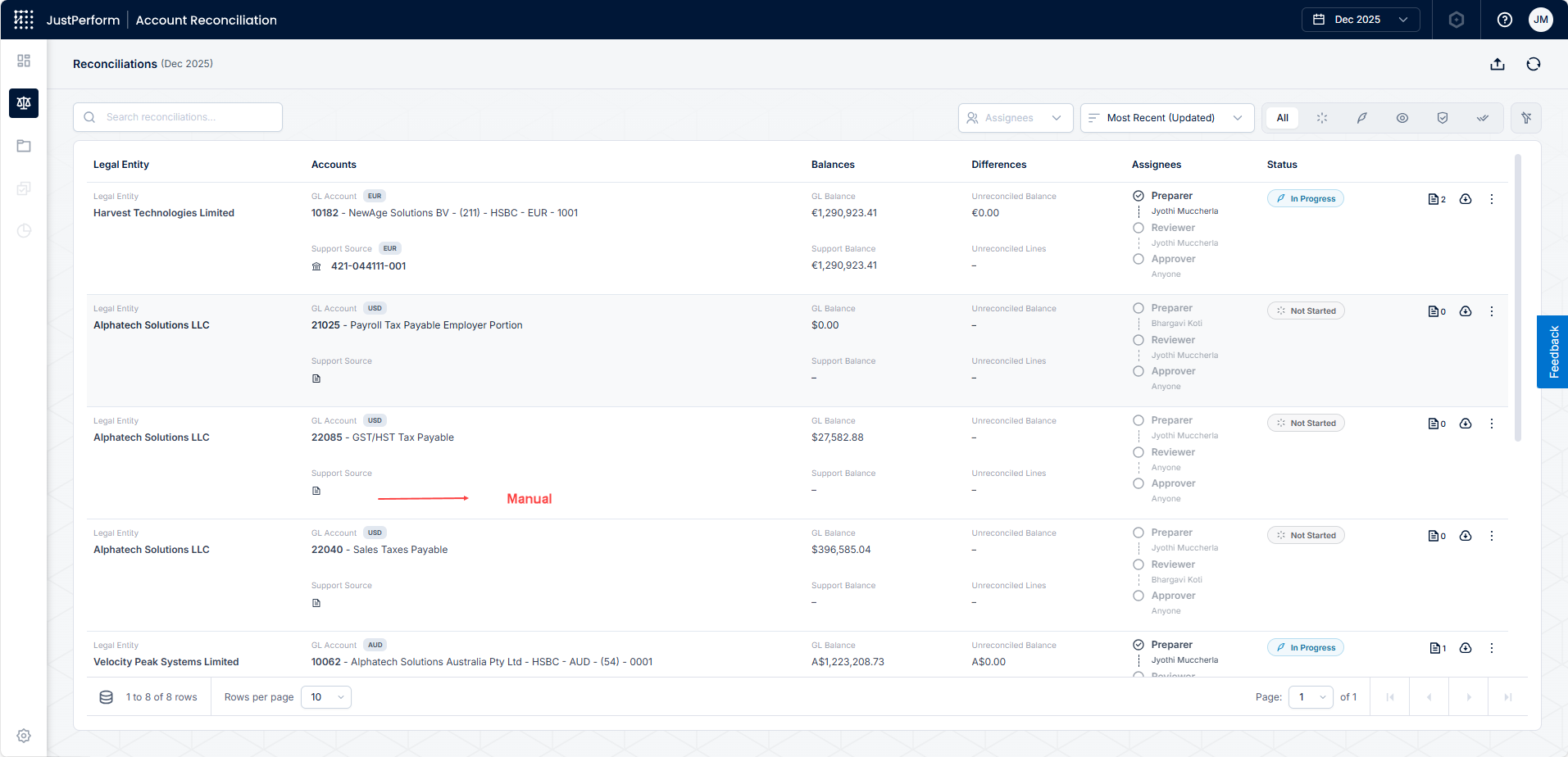Open more options for account 10182 row
The image size is (1568, 757).
[1492, 199]
